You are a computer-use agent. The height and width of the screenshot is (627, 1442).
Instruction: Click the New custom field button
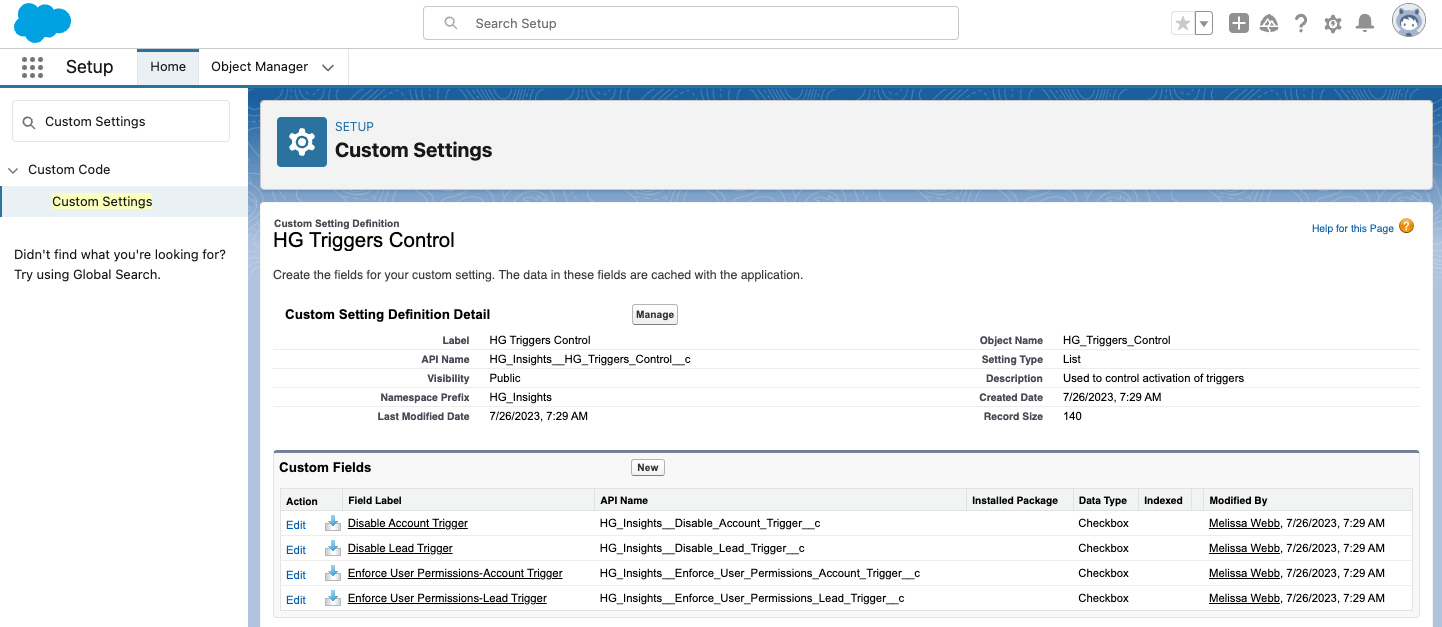point(648,467)
